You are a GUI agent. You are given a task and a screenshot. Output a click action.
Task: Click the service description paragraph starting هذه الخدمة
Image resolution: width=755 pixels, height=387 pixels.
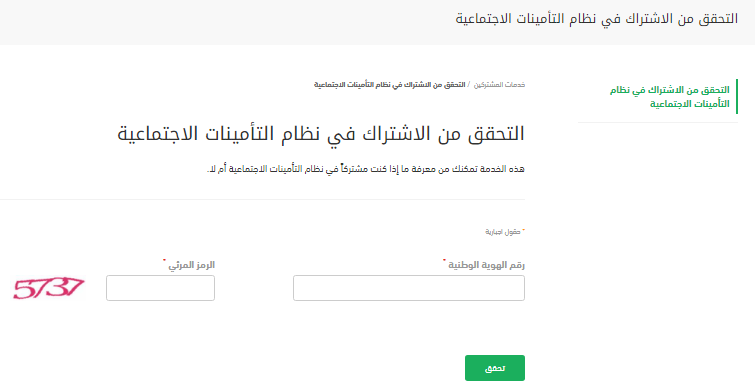[x=365, y=169]
